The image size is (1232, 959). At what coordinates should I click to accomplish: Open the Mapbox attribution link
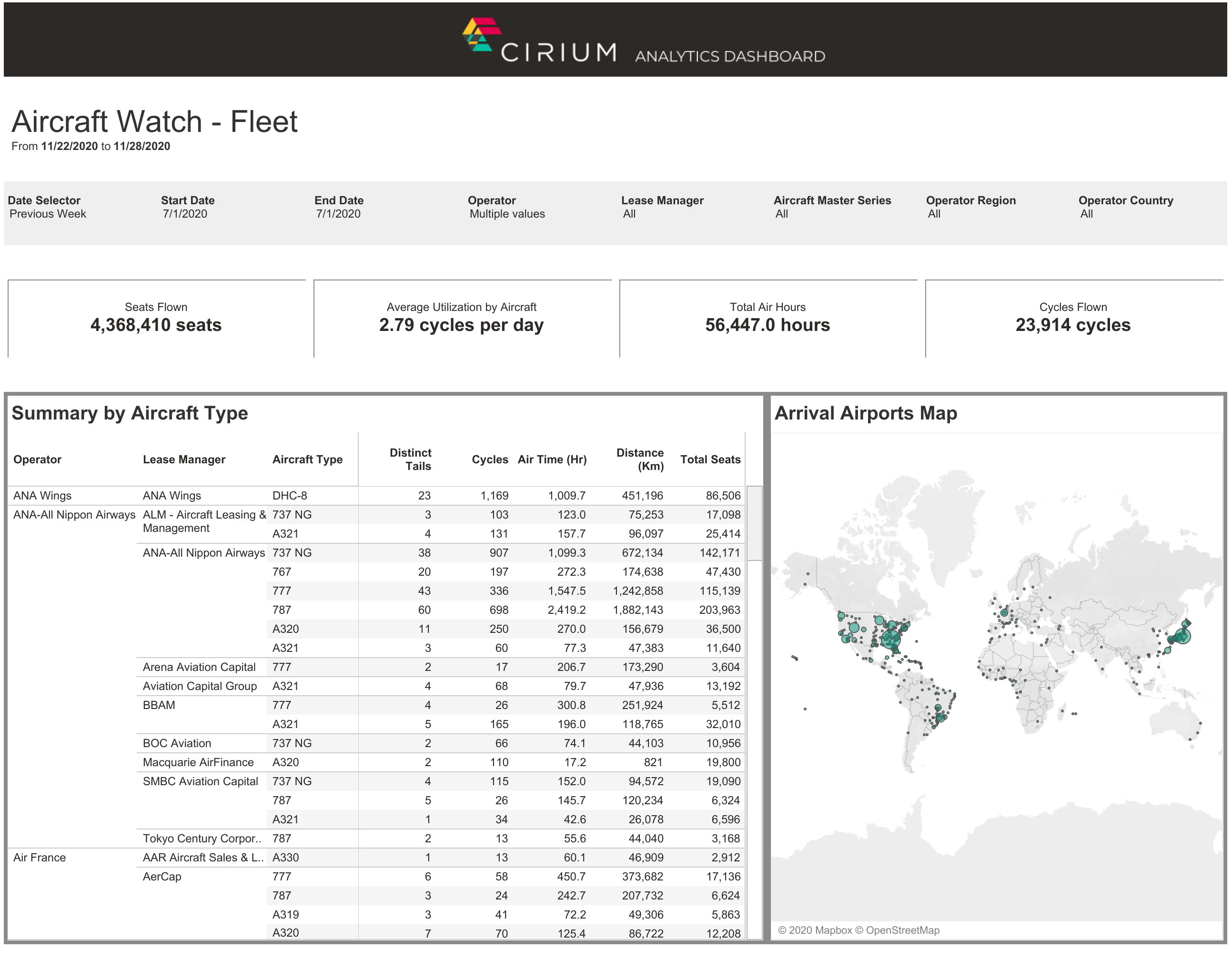coord(815,930)
